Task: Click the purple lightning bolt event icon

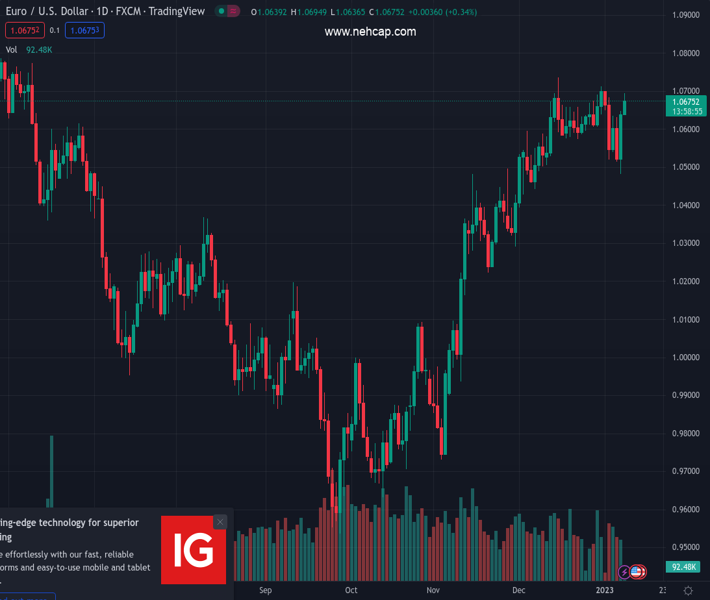Action: (625, 572)
